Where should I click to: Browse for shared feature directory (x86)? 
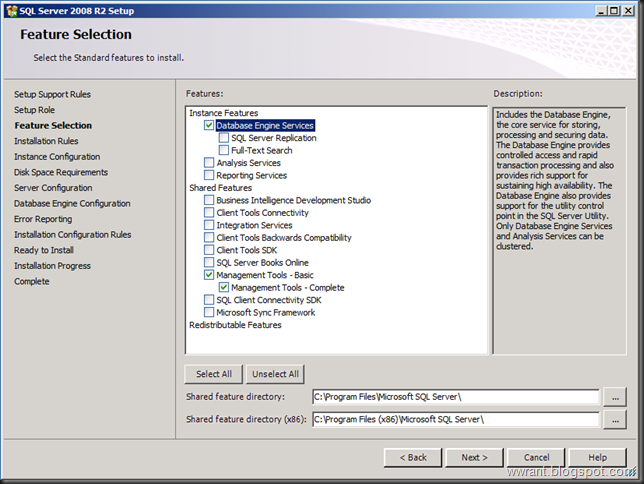tap(615, 419)
